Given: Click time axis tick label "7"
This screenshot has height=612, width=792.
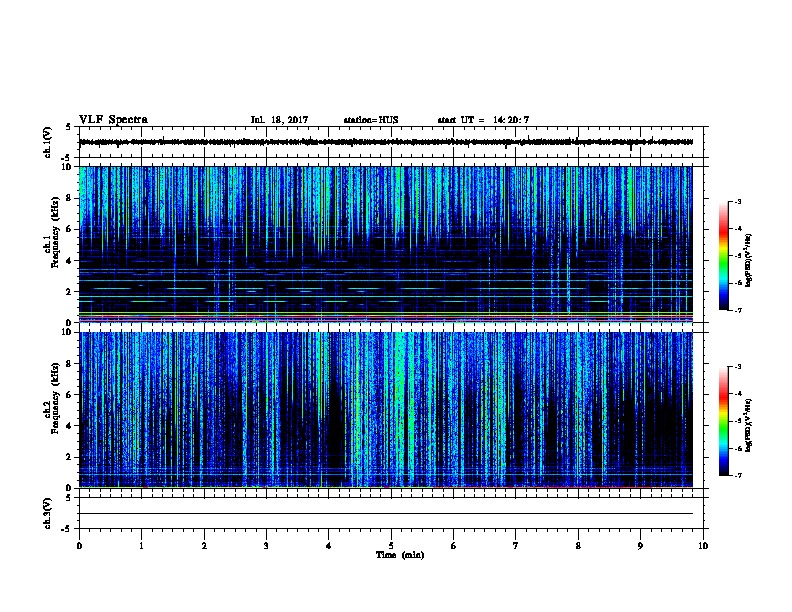Looking at the screenshot, I should (x=516, y=546).
